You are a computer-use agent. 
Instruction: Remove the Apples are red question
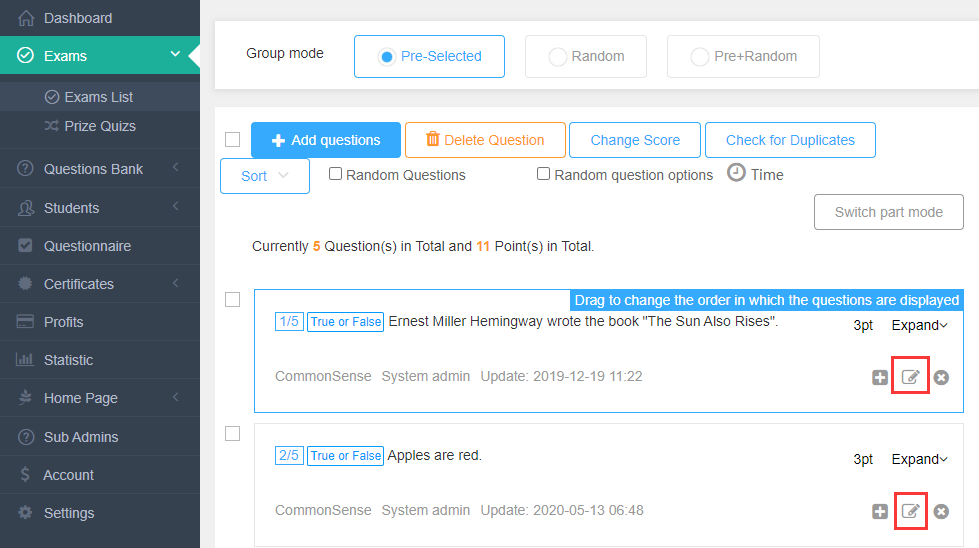[941, 512]
